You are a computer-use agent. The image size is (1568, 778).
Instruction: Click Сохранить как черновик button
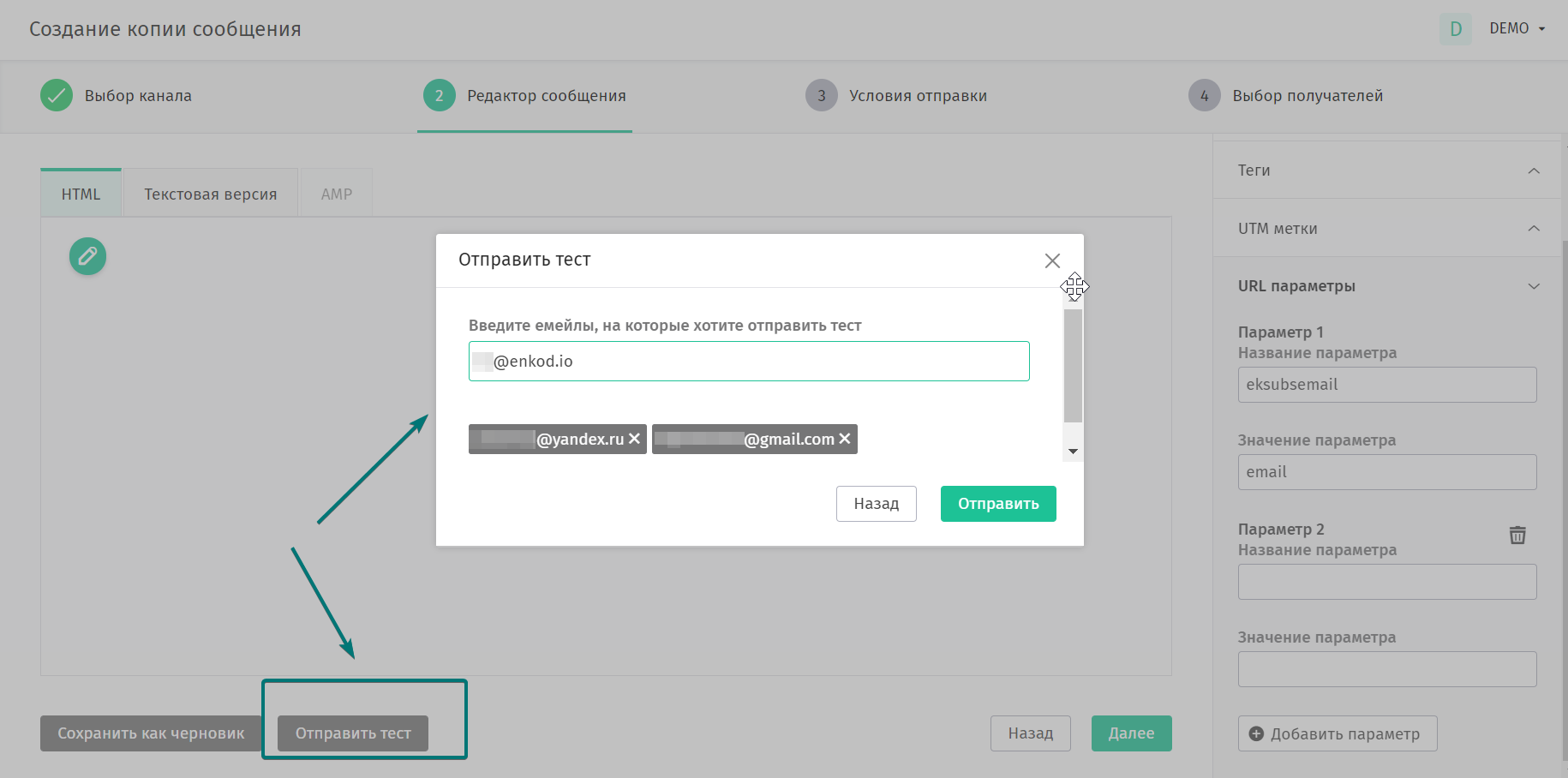(x=151, y=733)
